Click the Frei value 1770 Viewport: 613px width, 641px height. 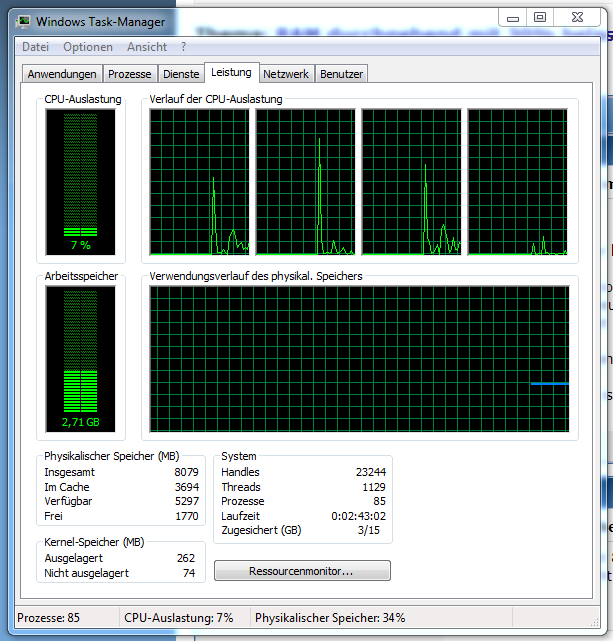coord(187,516)
